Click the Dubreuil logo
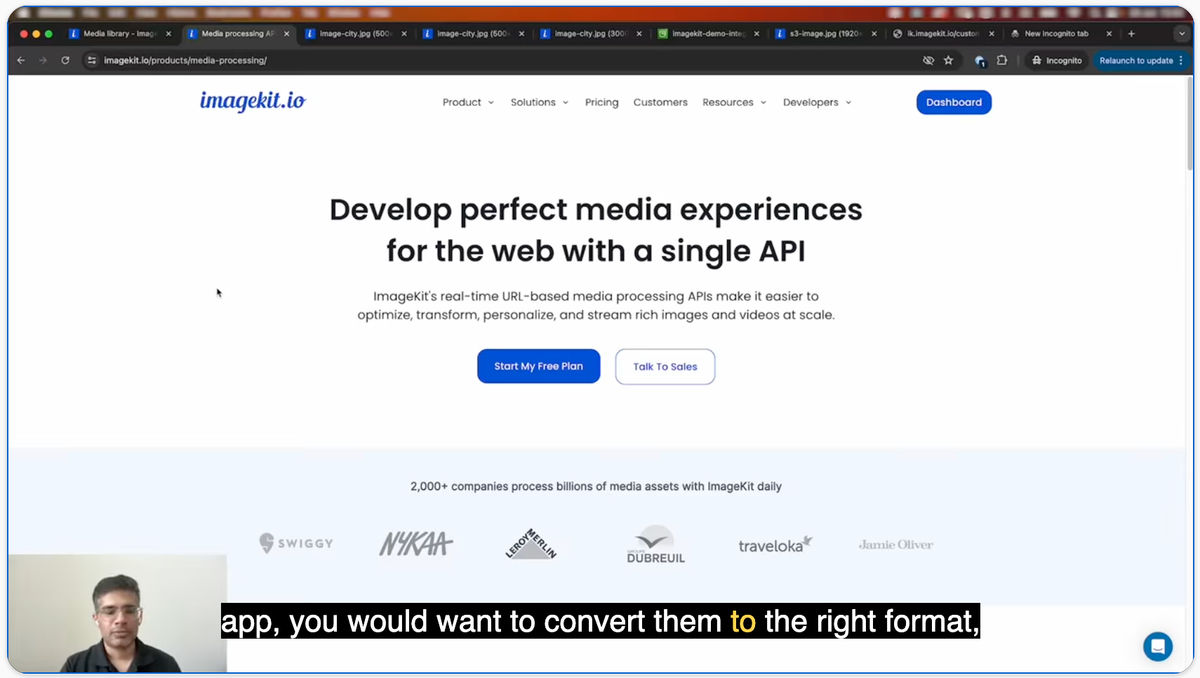 pyautogui.click(x=656, y=545)
